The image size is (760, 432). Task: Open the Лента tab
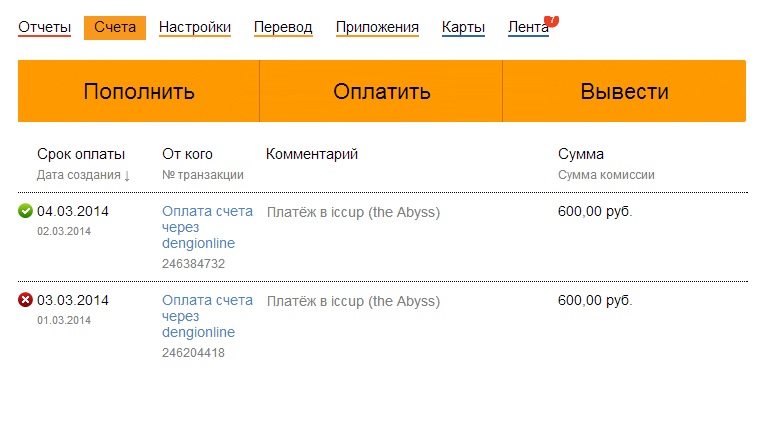coord(528,27)
